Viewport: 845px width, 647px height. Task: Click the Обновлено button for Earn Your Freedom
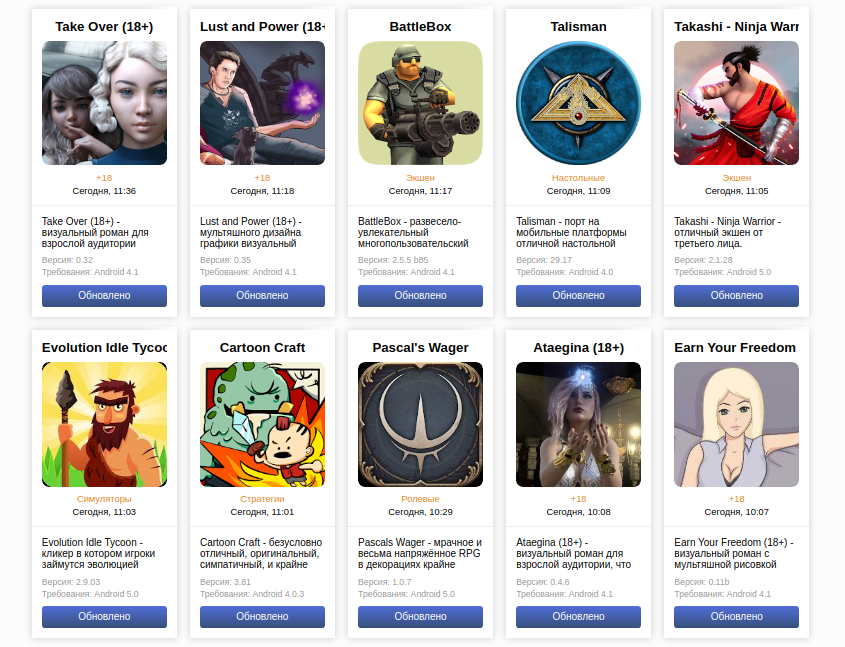coord(736,617)
